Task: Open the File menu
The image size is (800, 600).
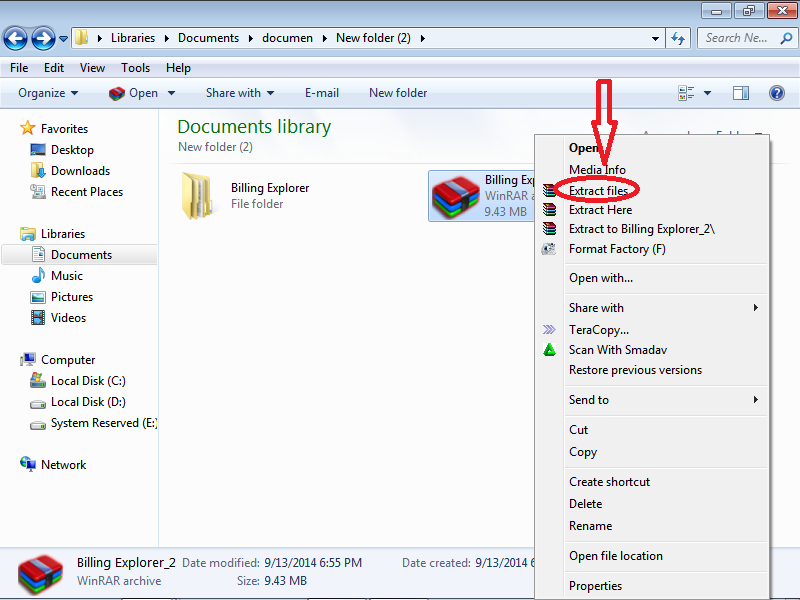Action: click(x=19, y=68)
